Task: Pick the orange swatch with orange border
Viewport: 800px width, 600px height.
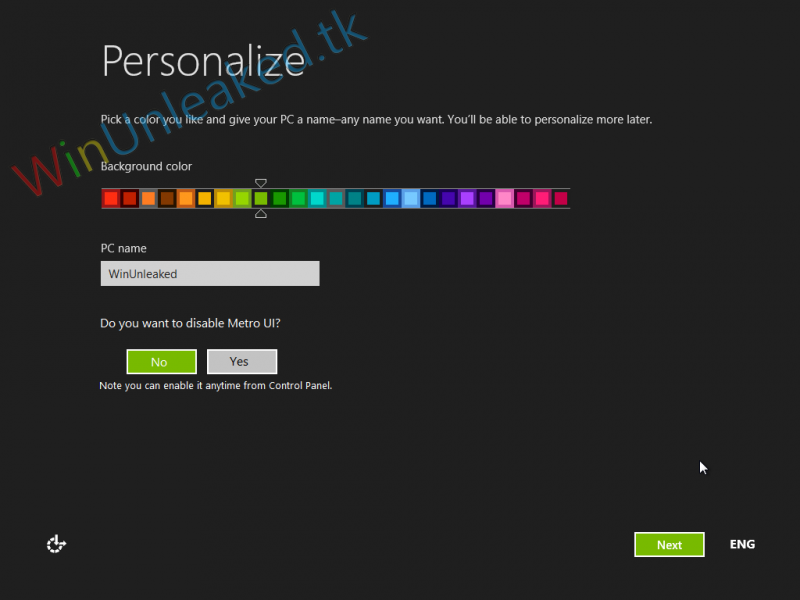Action: (186, 198)
